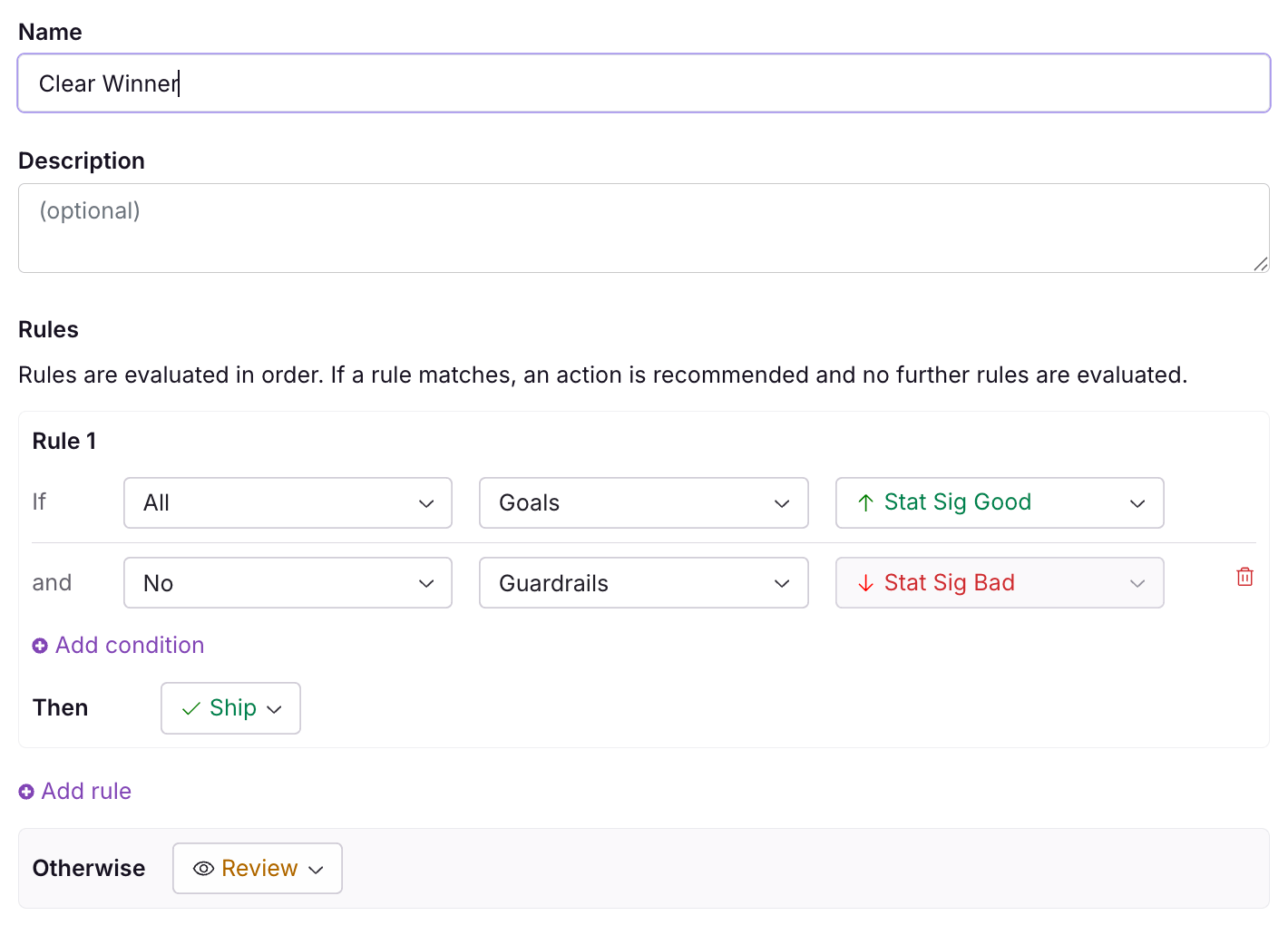1288x925 pixels.
Task: Open the "No" quantifier dropdown
Action: point(288,583)
